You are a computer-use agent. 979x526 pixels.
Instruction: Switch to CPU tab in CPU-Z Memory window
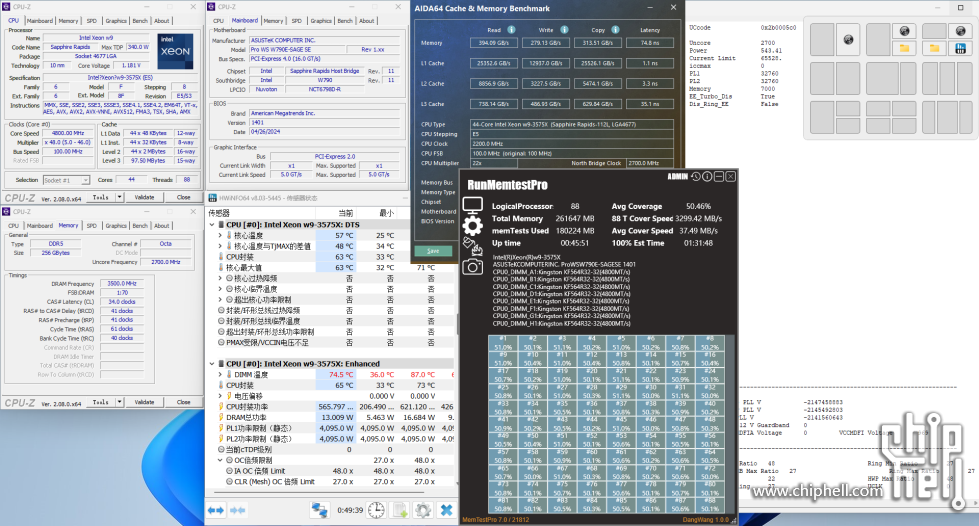pos(13,226)
